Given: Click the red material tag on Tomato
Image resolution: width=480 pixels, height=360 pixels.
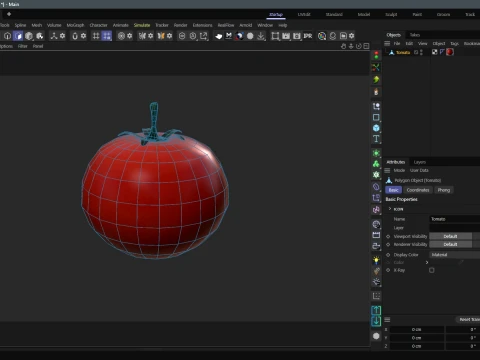Looking at the screenshot, I should click(x=450, y=52).
